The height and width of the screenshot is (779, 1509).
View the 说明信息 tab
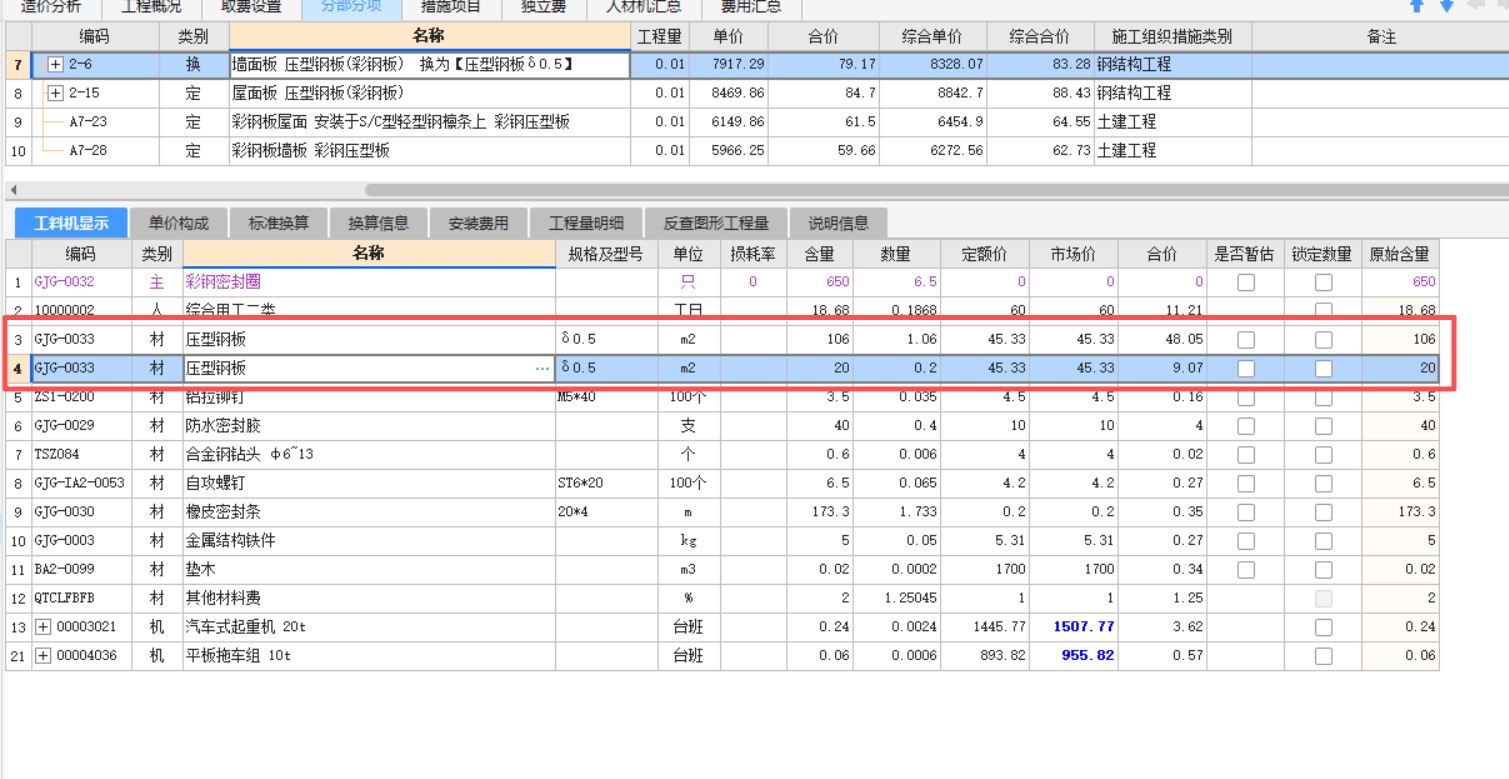(x=838, y=222)
